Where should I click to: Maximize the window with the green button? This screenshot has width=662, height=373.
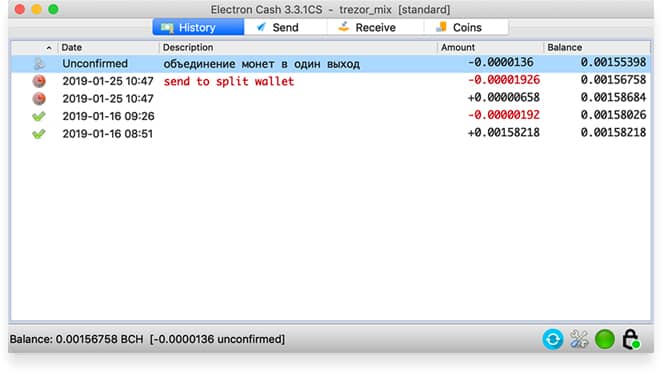coord(53,9)
